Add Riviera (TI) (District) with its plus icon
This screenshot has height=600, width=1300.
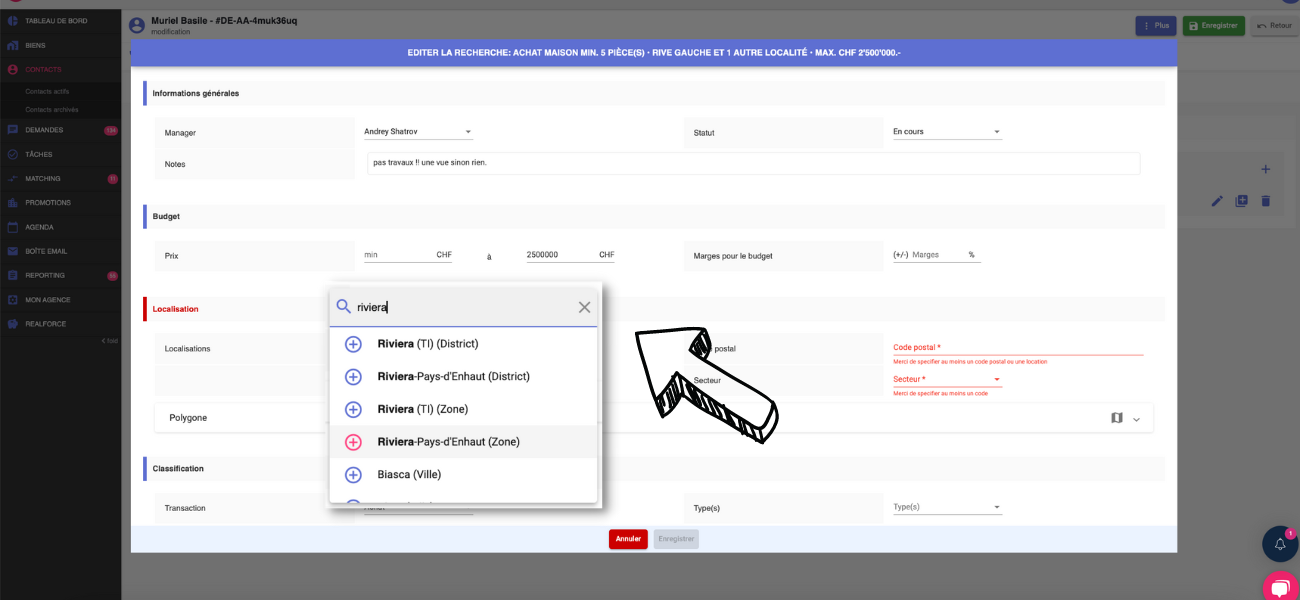[353, 344]
